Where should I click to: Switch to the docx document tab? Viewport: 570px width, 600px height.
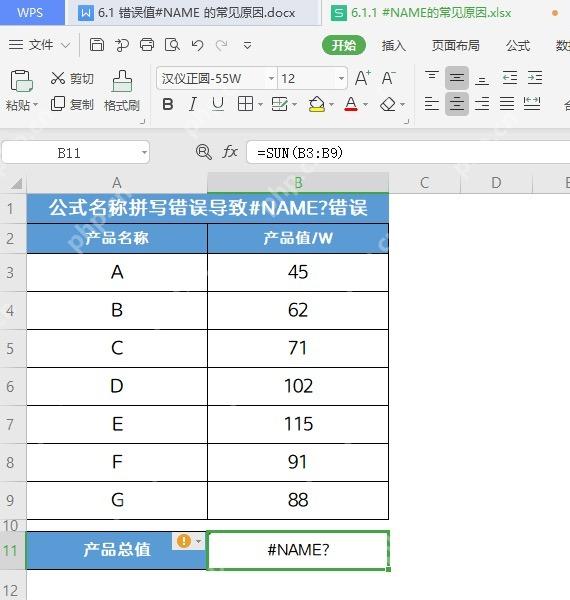click(193, 13)
